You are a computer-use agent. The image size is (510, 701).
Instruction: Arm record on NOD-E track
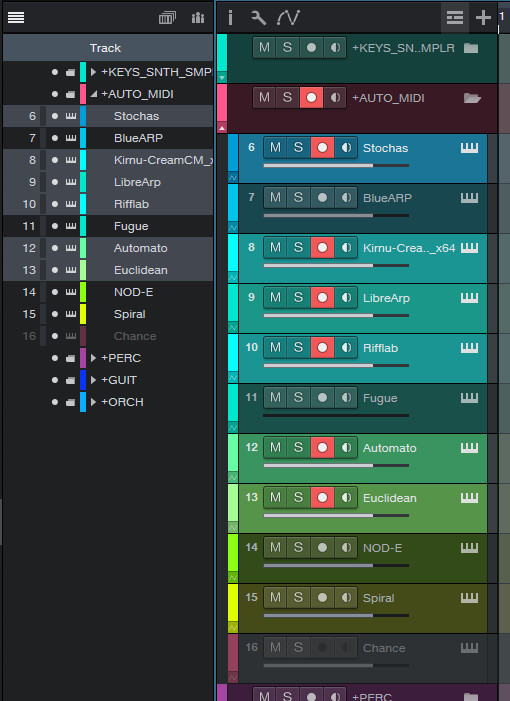[322, 548]
